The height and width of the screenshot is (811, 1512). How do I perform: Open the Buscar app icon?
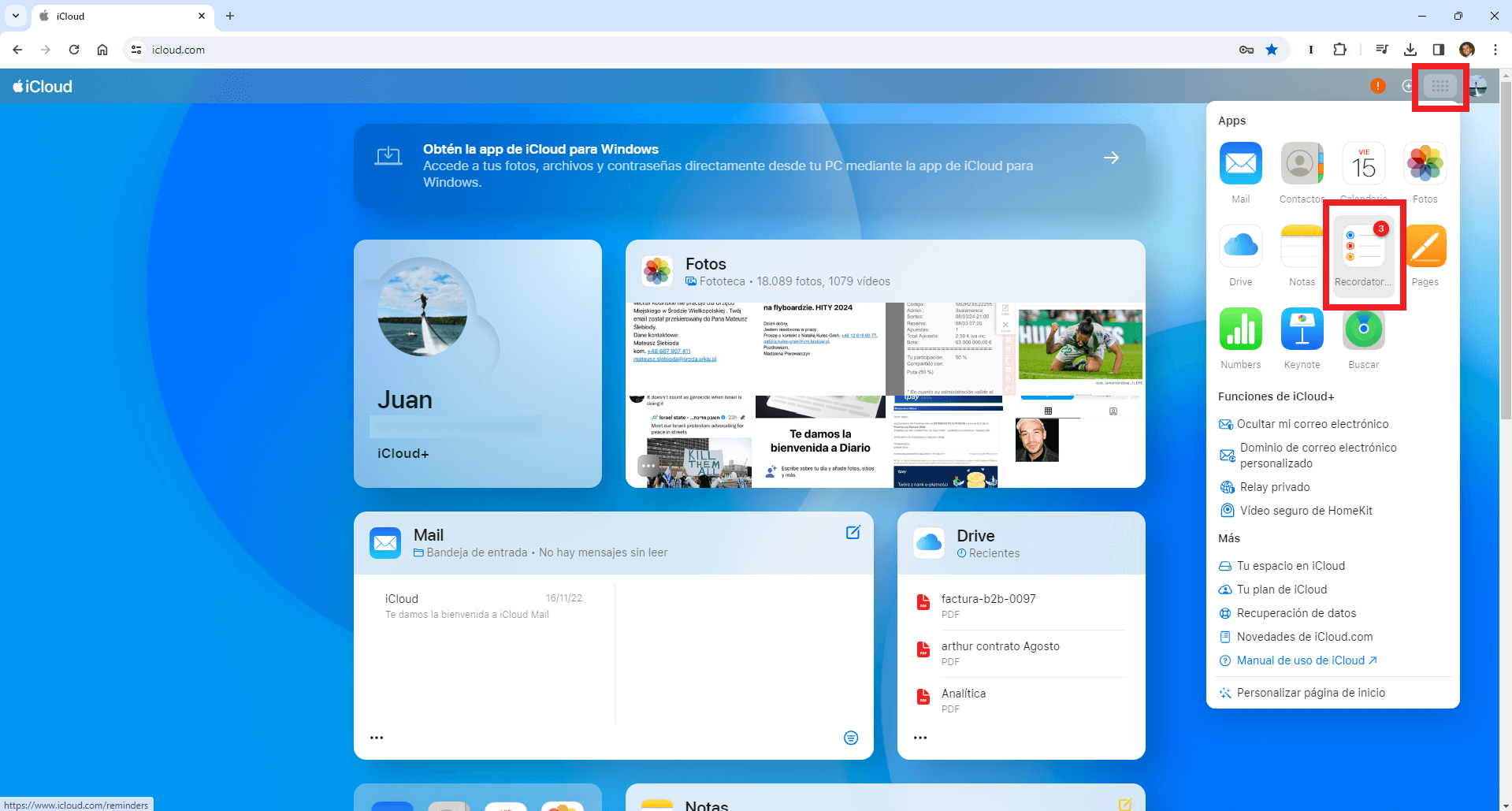tap(1363, 329)
